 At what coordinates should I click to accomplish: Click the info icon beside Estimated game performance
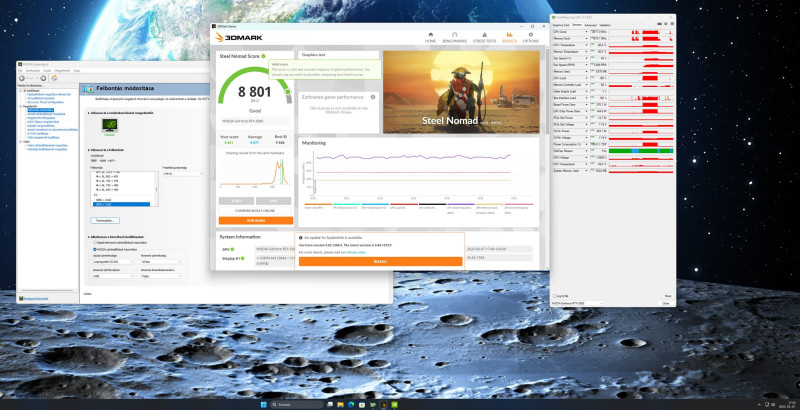click(x=373, y=97)
